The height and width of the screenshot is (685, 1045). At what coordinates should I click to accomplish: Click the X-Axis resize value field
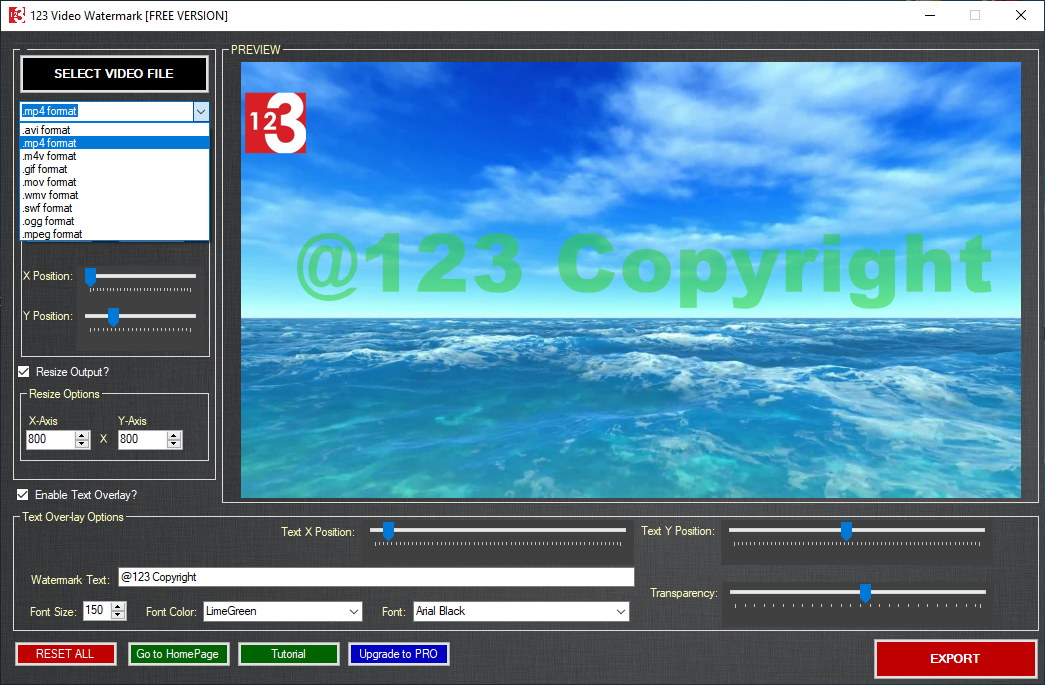[x=51, y=439]
